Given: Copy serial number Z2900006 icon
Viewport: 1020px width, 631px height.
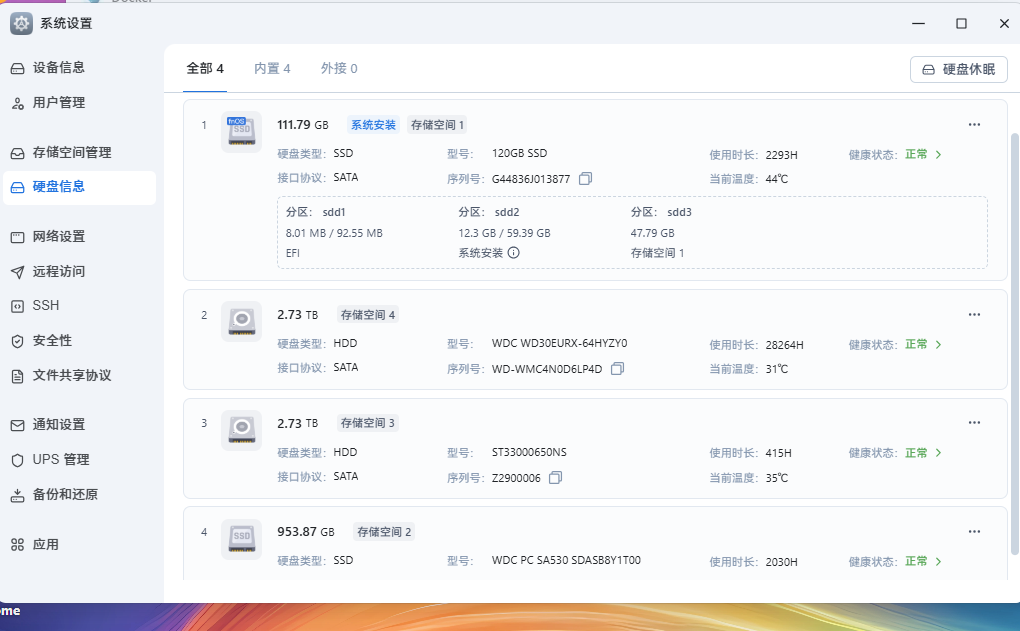Looking at the screenshot, I should tap(555, 478).
